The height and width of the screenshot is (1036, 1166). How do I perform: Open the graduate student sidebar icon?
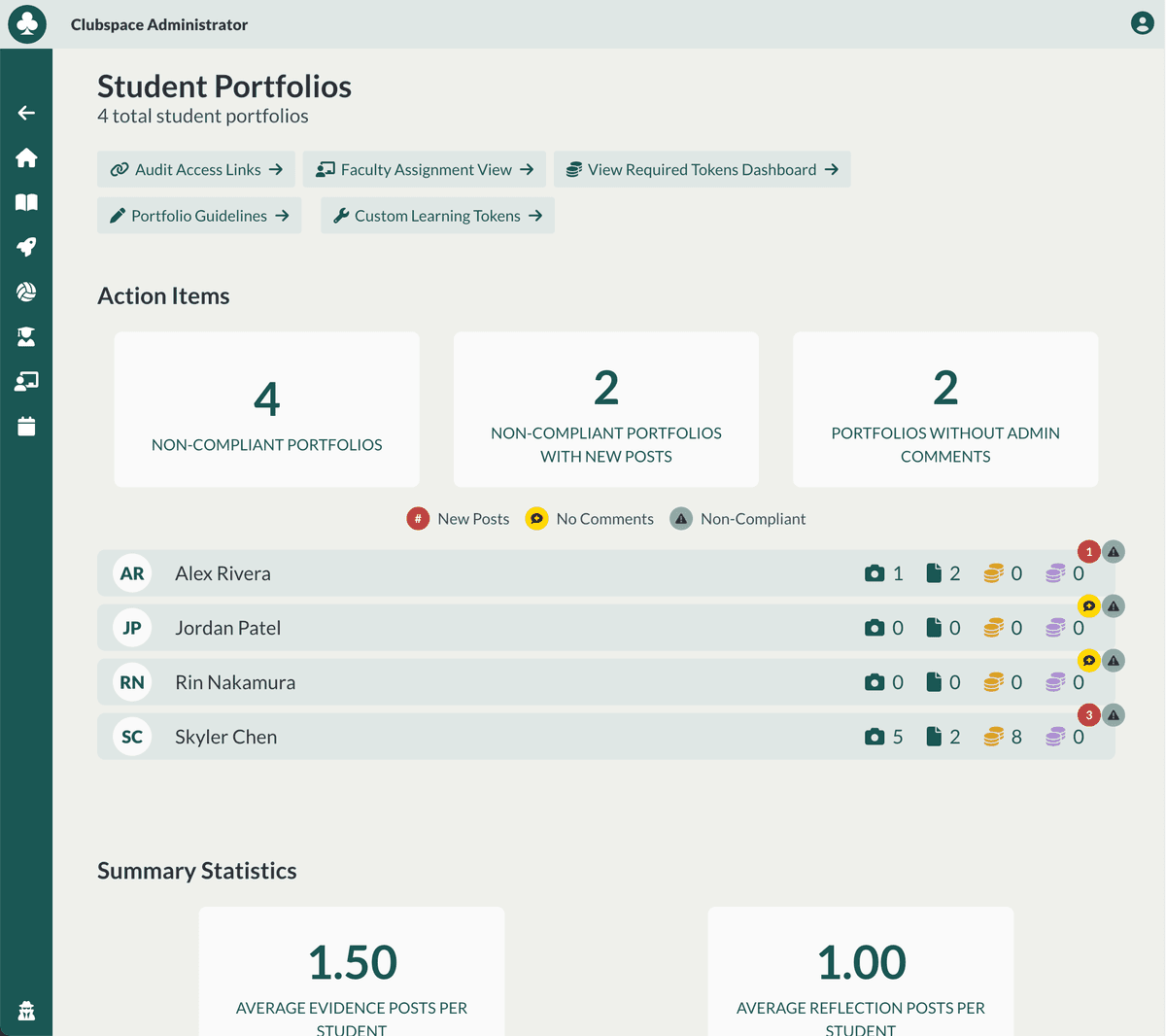26,336
